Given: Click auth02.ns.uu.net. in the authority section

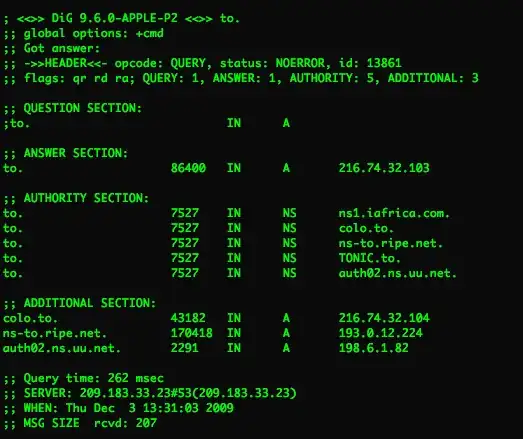Looking at the screenshot, I should pyautogui.click(x=398, y=273).
